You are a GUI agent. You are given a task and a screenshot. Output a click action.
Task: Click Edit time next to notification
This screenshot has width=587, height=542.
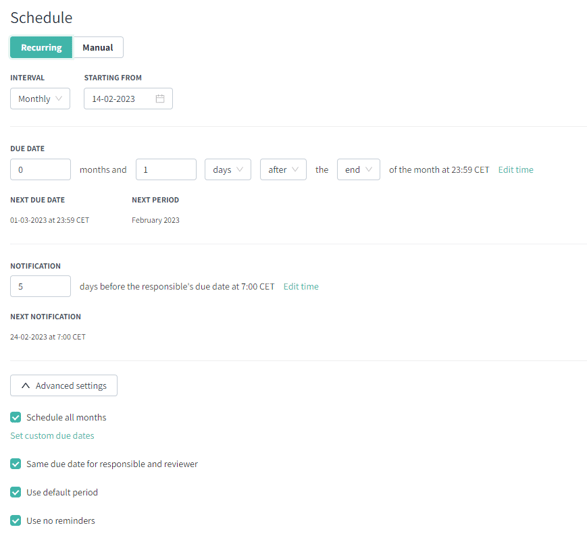point(301,286)
